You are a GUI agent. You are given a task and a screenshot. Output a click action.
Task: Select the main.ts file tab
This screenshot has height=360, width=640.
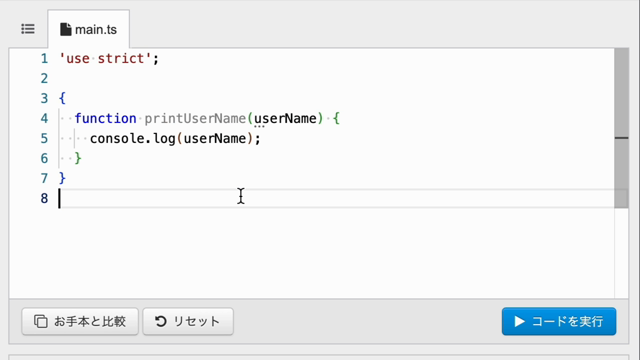[89, 29]
